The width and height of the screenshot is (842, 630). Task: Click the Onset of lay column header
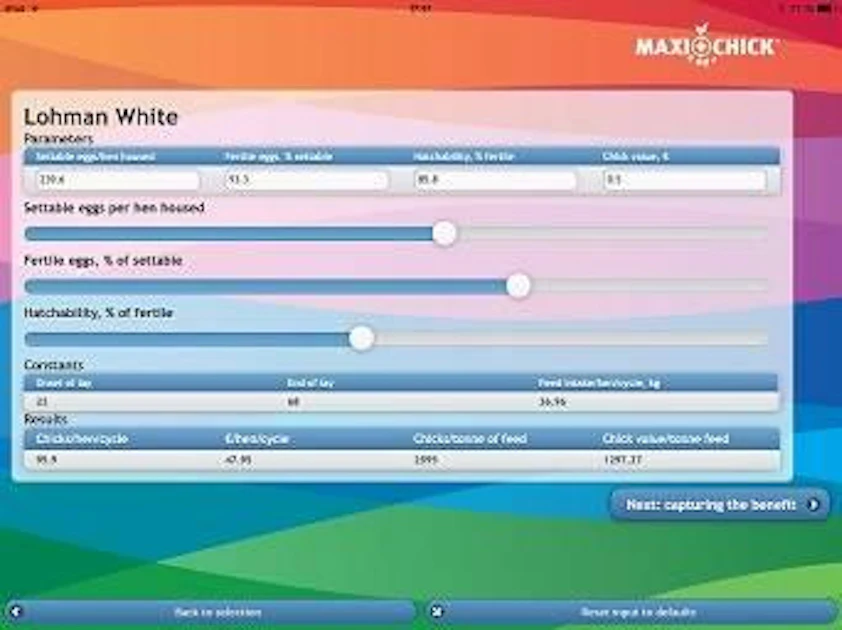[x=63, y=383]
